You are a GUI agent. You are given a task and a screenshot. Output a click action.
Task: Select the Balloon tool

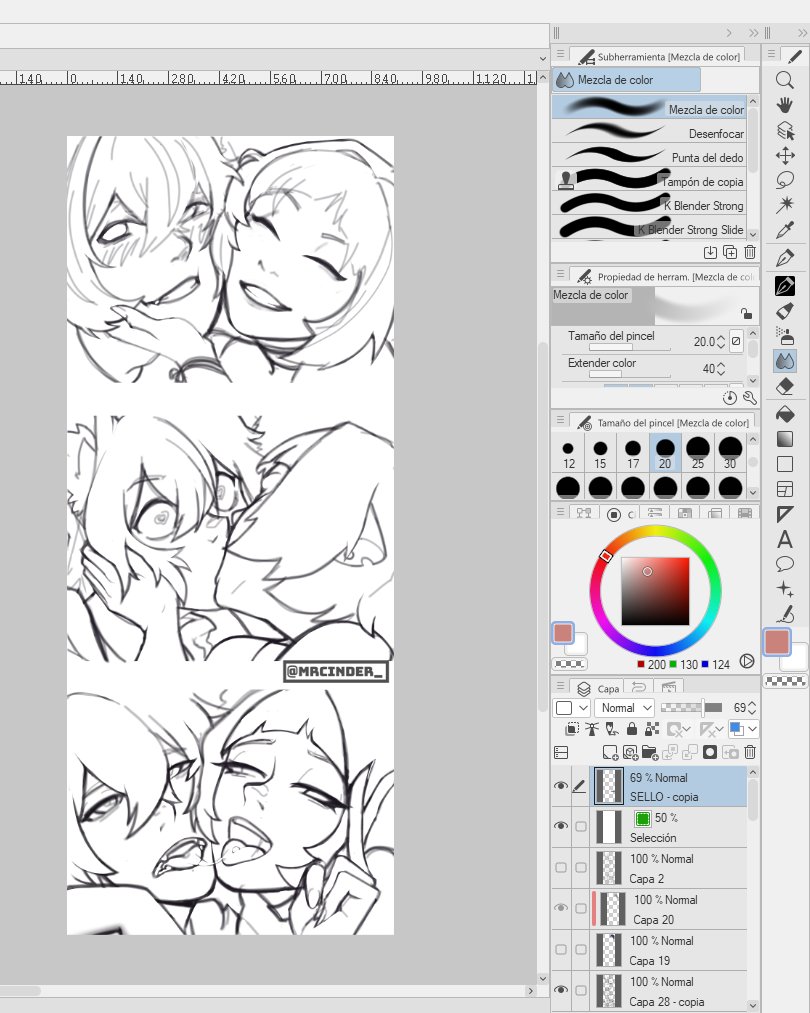(x=785, y=564)
